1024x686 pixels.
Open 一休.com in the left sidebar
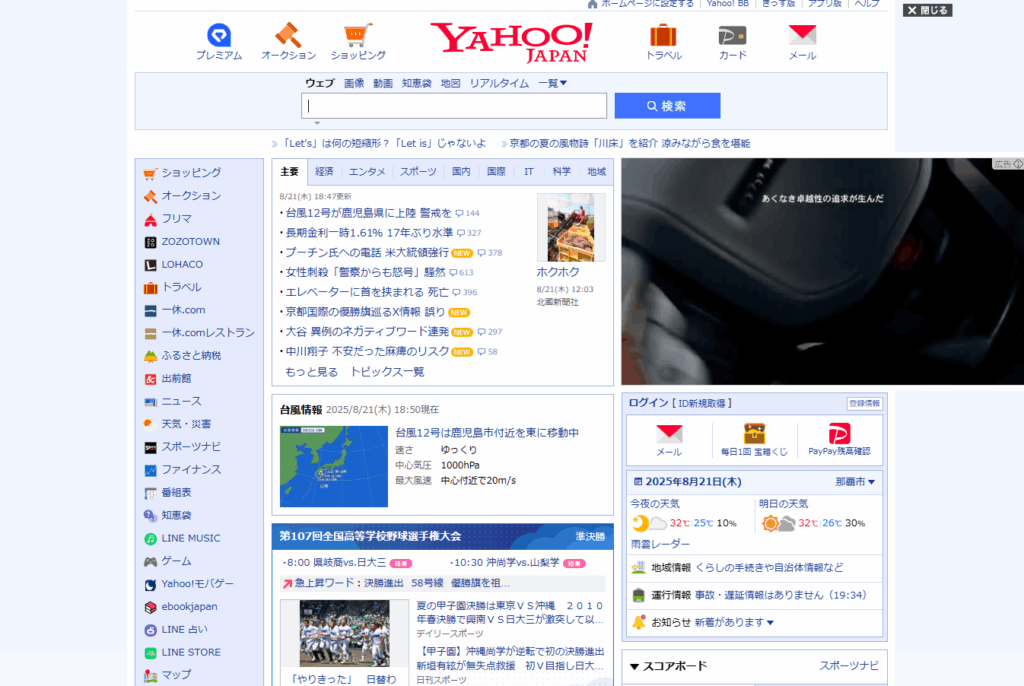point(183,310)
